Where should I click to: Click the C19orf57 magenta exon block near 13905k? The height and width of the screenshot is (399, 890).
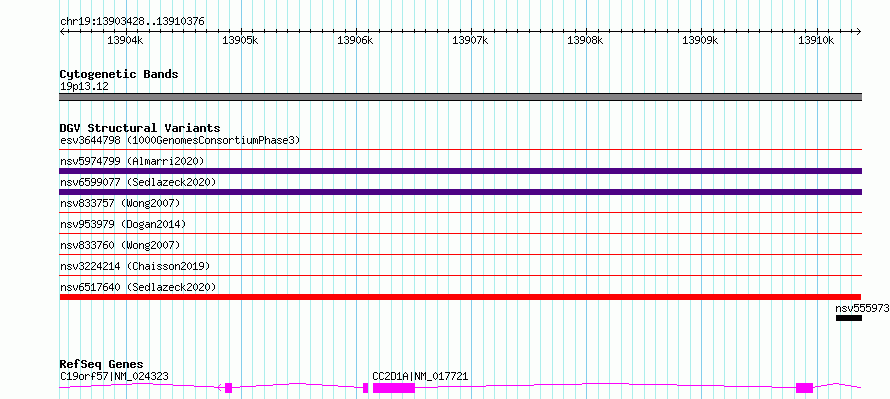(x=228, y=388)
